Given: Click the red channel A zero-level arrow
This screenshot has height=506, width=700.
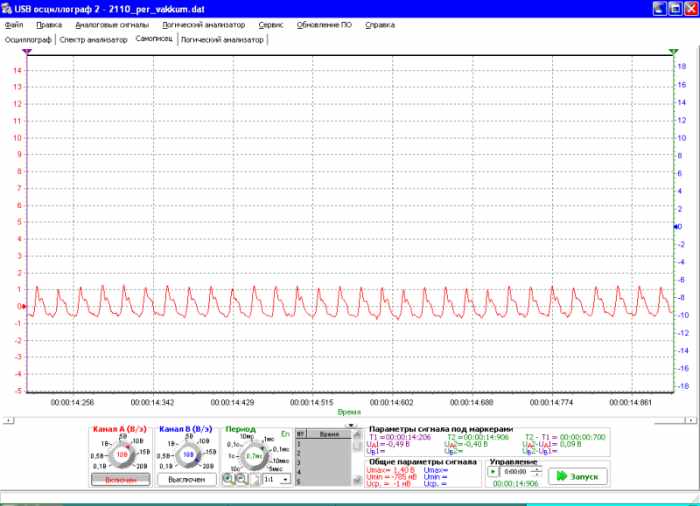Looking at the screenshot, I should point(24,306).
